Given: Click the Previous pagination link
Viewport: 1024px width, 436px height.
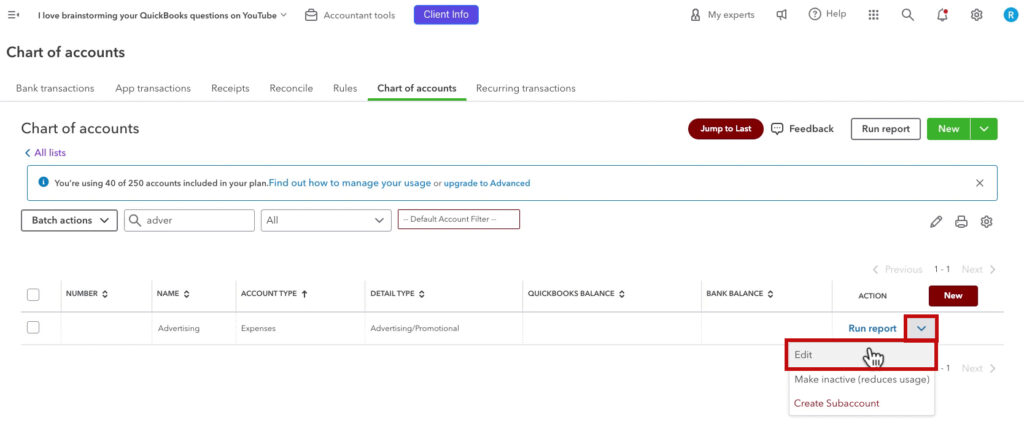Looking at the screenshot, I should (x=897, y=269).
